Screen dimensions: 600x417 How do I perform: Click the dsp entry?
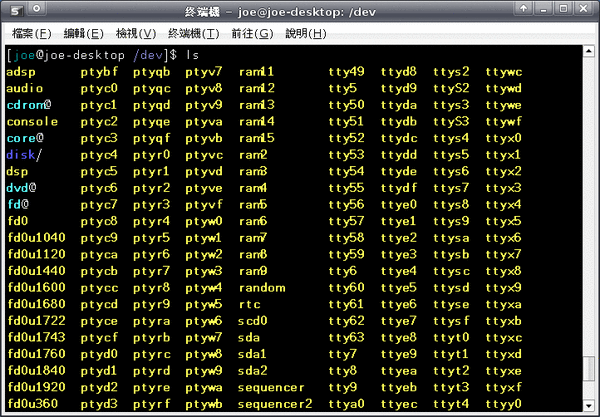coord(17,171)
